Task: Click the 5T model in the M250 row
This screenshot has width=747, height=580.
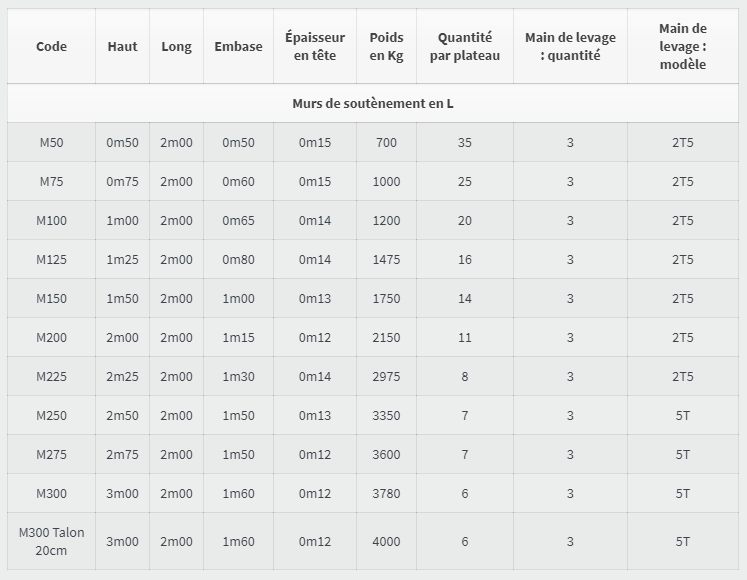Action: click(x=683, y=416)
